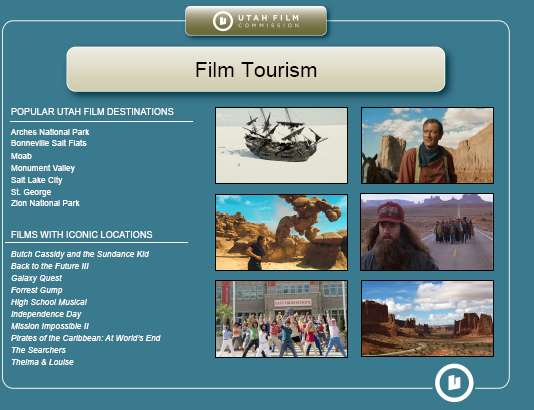
Task: Click the St. George entry
Action: coord(31,192)
